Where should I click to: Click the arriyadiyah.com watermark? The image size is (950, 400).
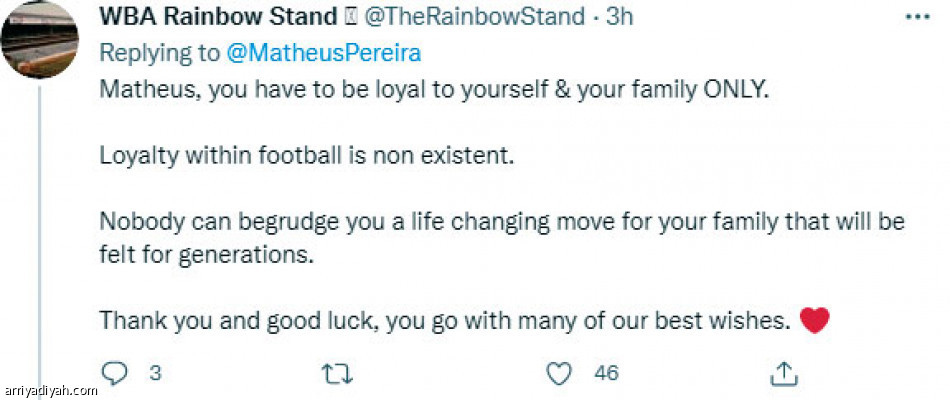50,390
